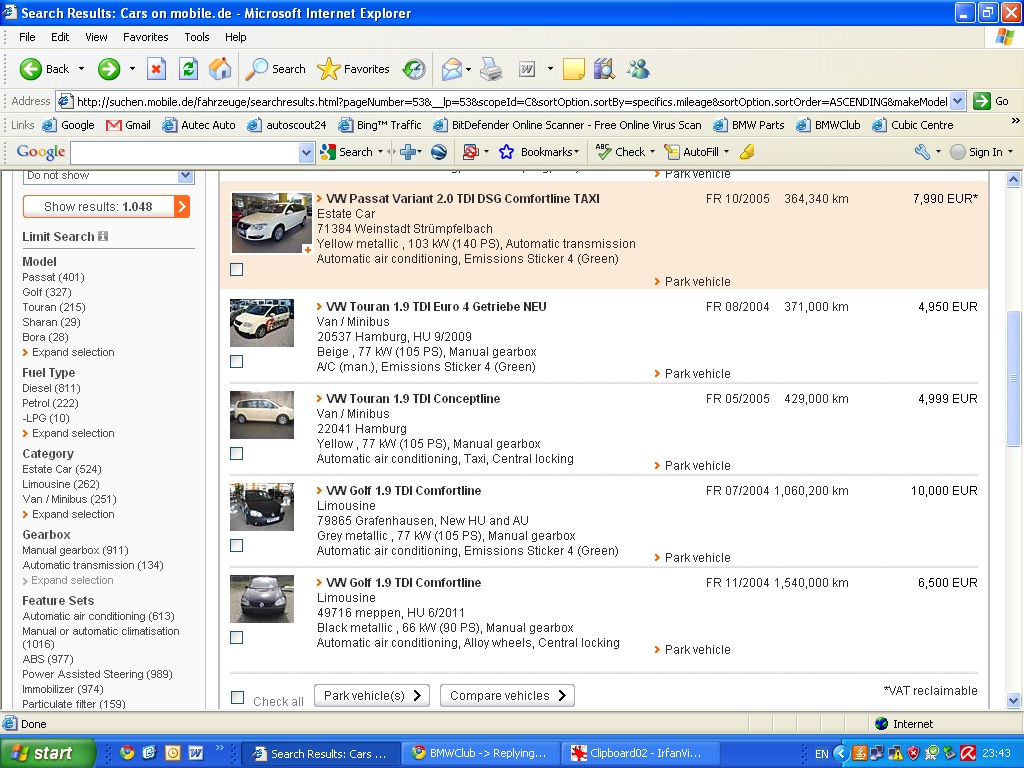Print the page using printer icon
Viewport: 1024px width, 768px height.
(491, 69)
